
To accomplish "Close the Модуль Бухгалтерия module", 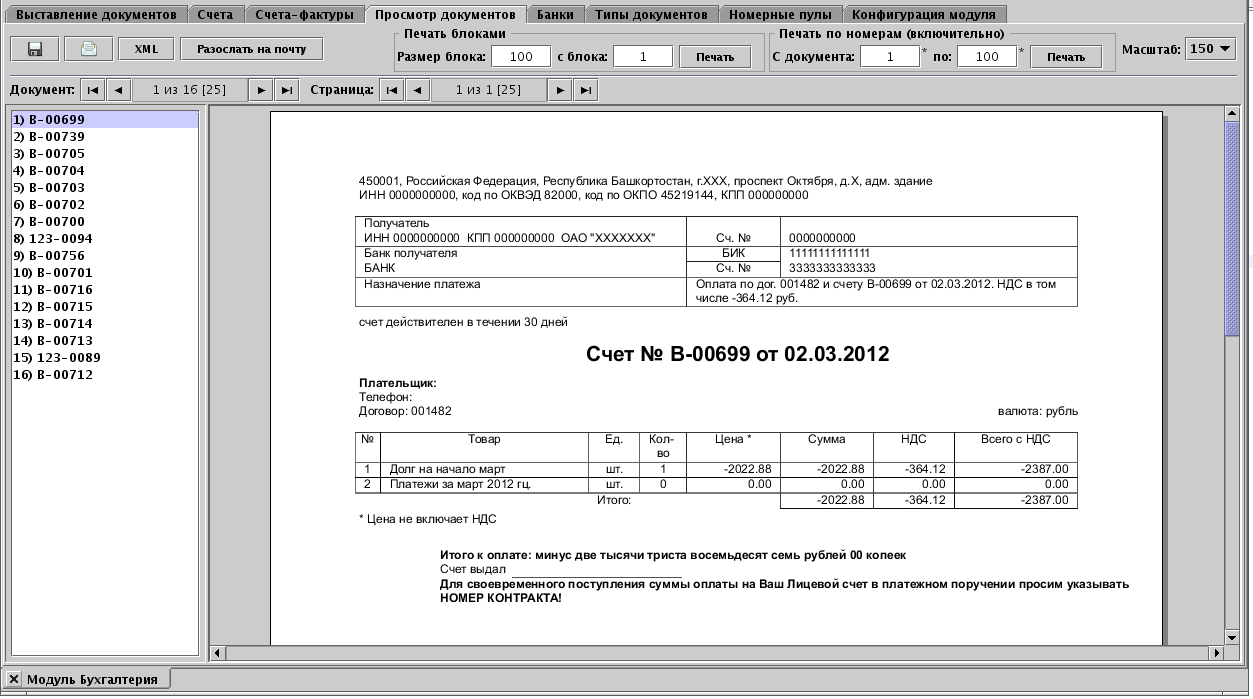I will click(x=14, y=679).
